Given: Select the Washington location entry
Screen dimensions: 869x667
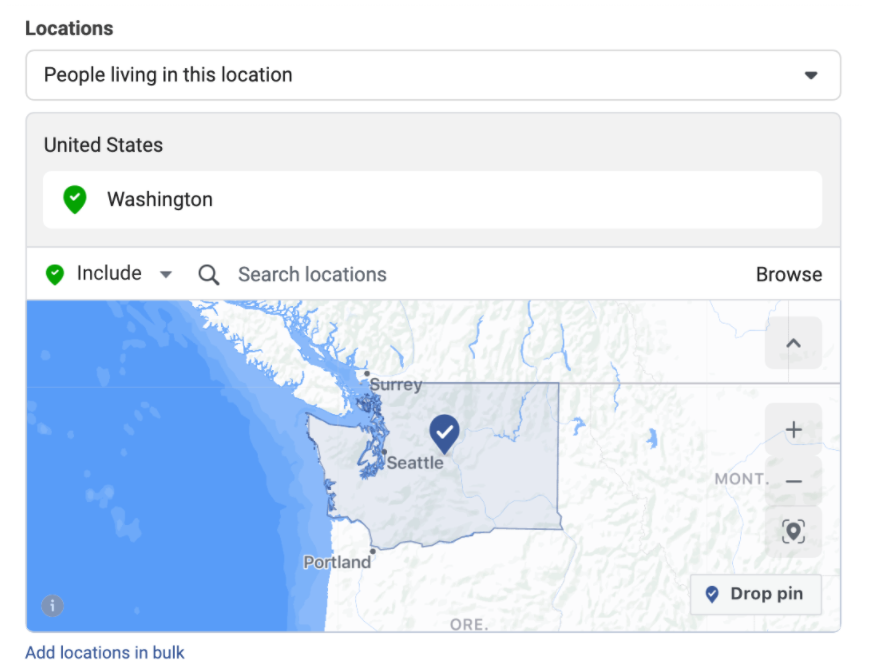Looking at the screenshot, I should click(x=432, y=199).
